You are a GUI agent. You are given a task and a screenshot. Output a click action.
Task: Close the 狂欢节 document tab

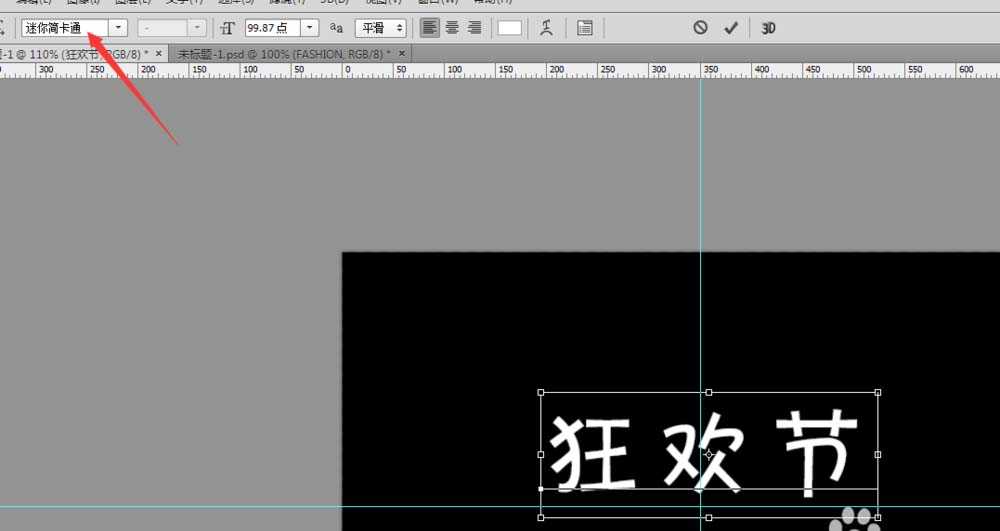pos(159,54)
